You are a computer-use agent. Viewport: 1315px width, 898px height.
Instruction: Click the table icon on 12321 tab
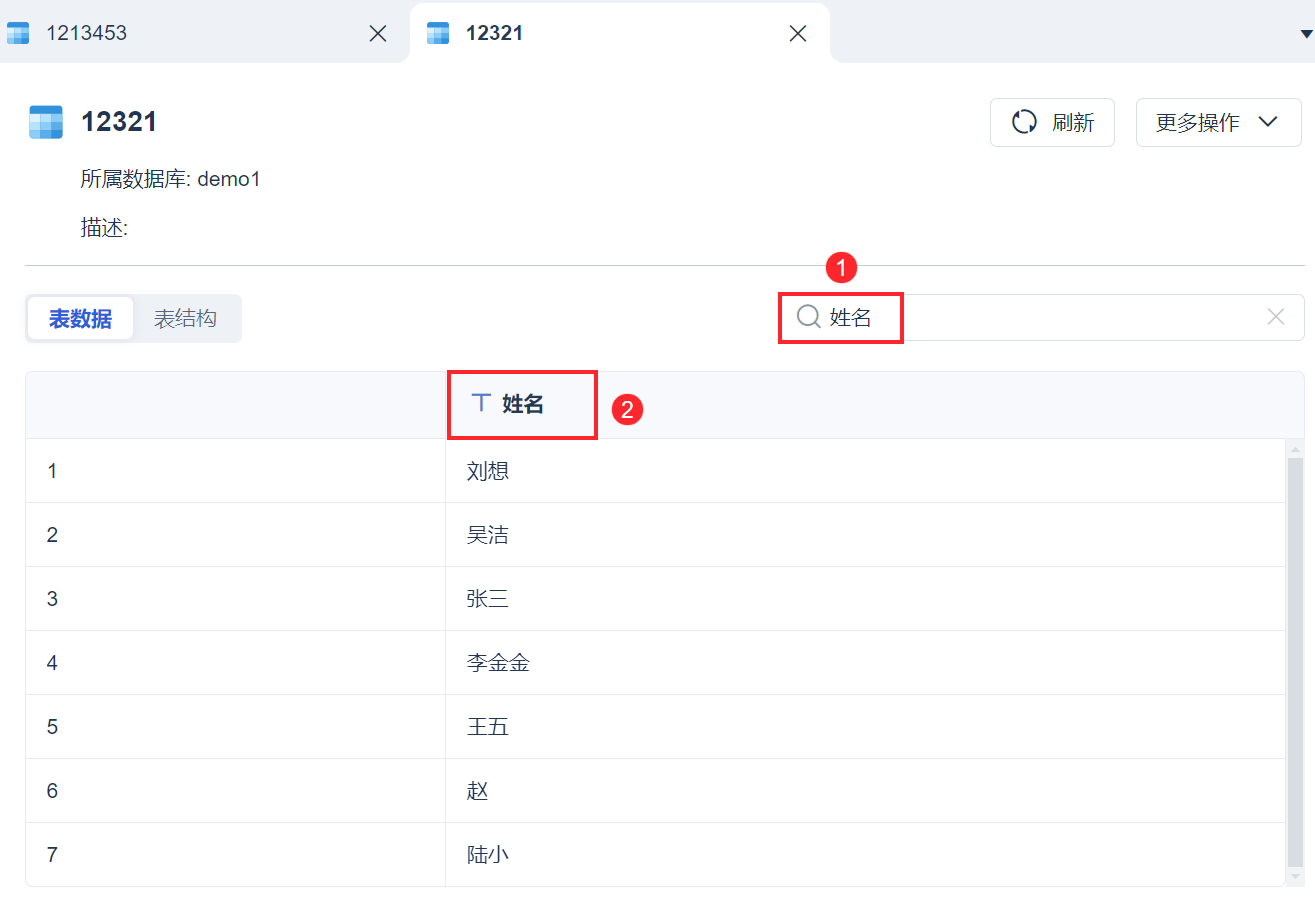[438, 33]
